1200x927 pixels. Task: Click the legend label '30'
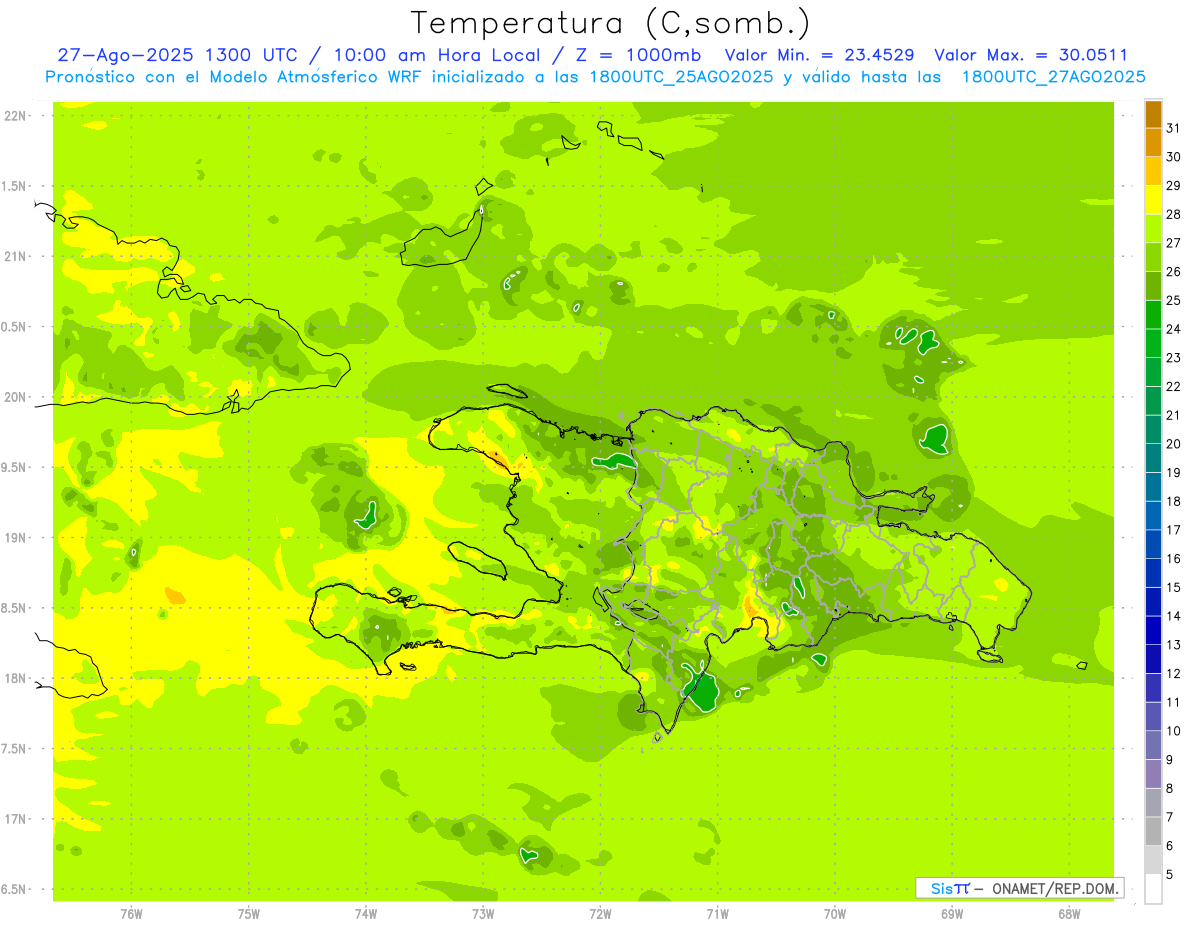tap(1173, 157)
